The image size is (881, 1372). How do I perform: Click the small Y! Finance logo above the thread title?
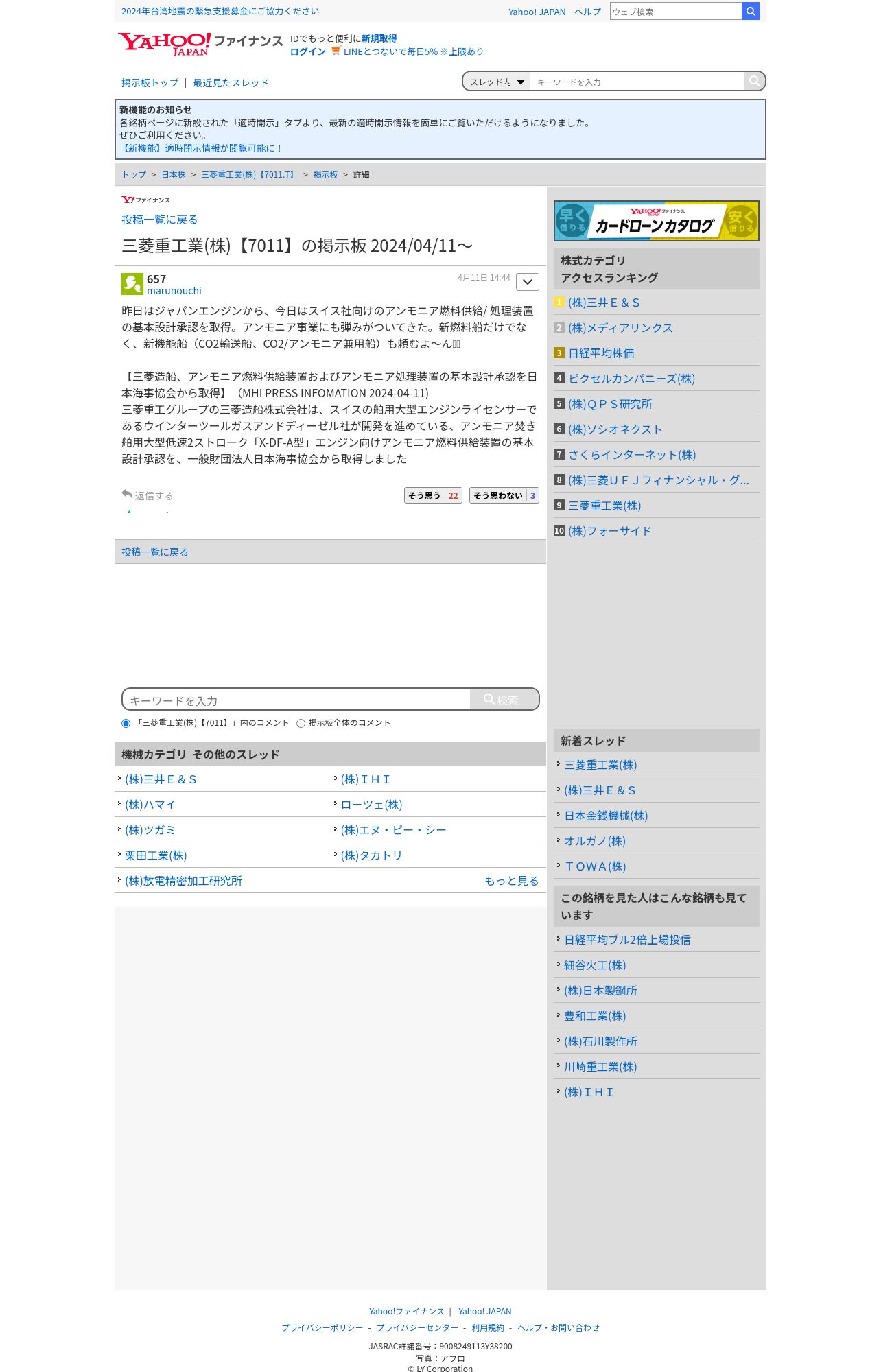pos(145,200)
